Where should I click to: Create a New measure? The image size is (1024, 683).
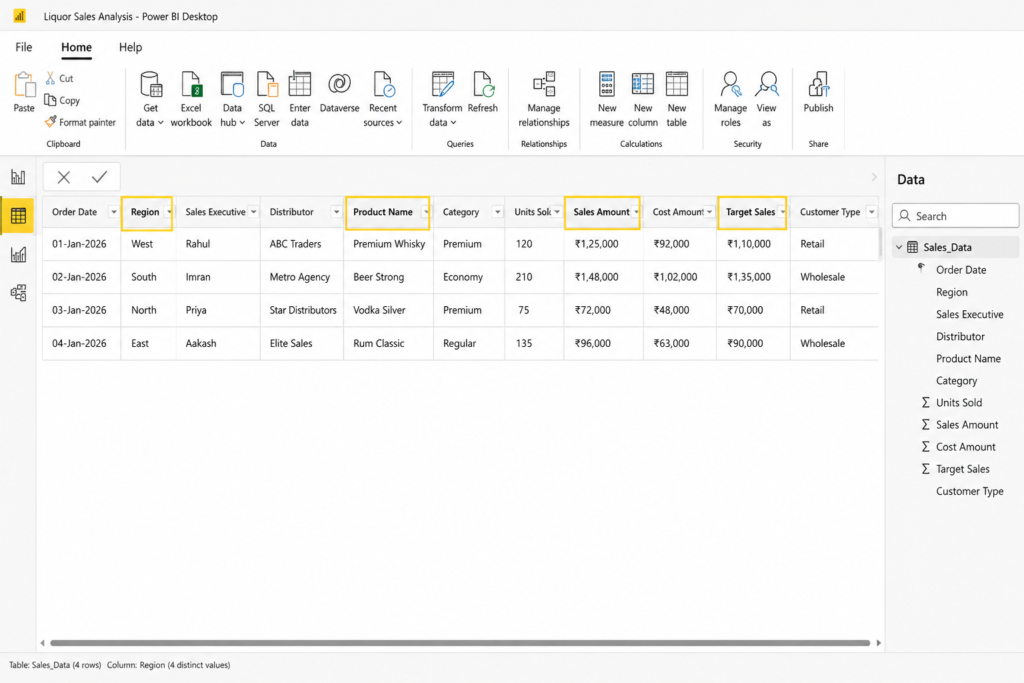607,99
